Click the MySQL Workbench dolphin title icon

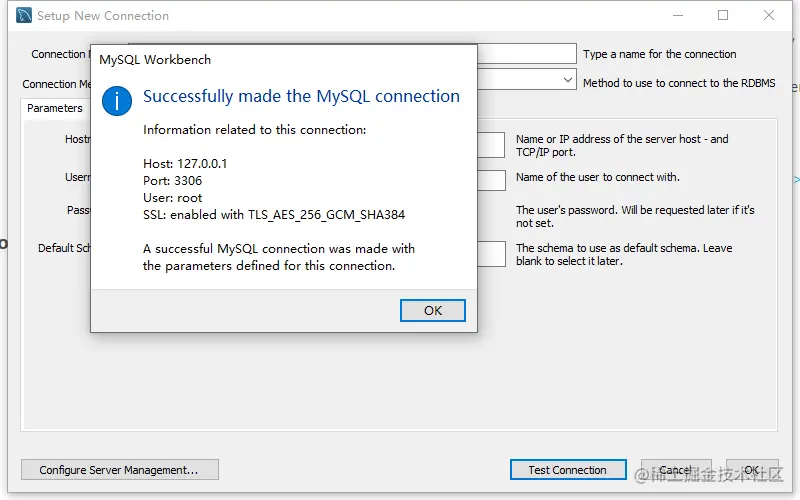click(24, 15)
